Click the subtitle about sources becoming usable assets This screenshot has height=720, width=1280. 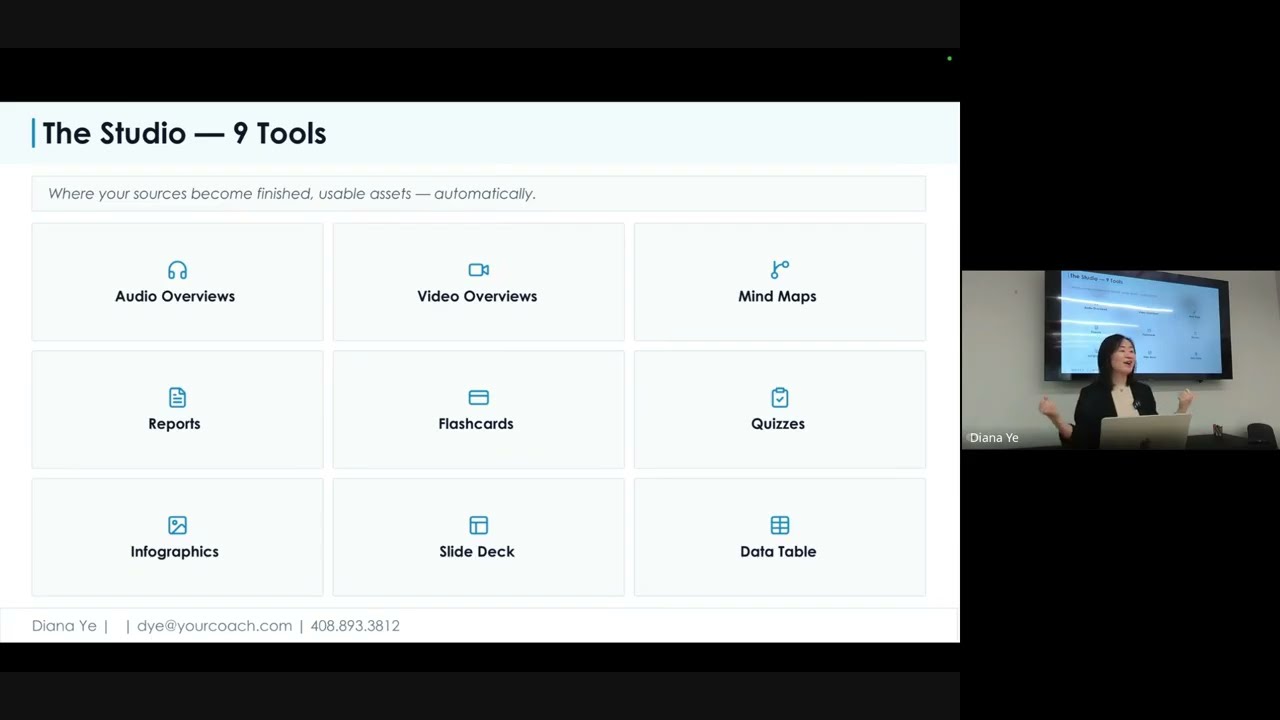pos(292,194)
